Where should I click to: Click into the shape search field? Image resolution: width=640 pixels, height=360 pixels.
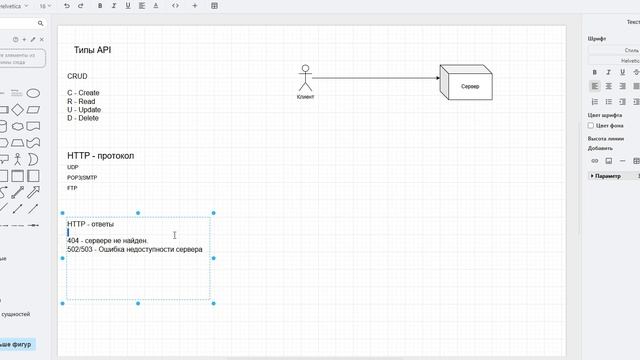[x=18, y=23]
